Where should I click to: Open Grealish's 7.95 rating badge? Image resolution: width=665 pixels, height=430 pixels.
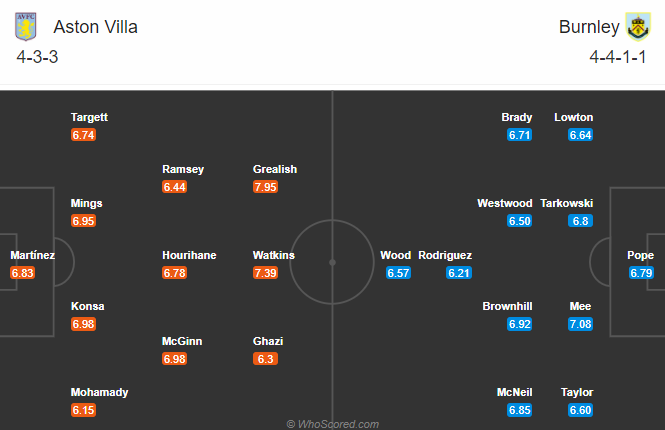point(265,187)
